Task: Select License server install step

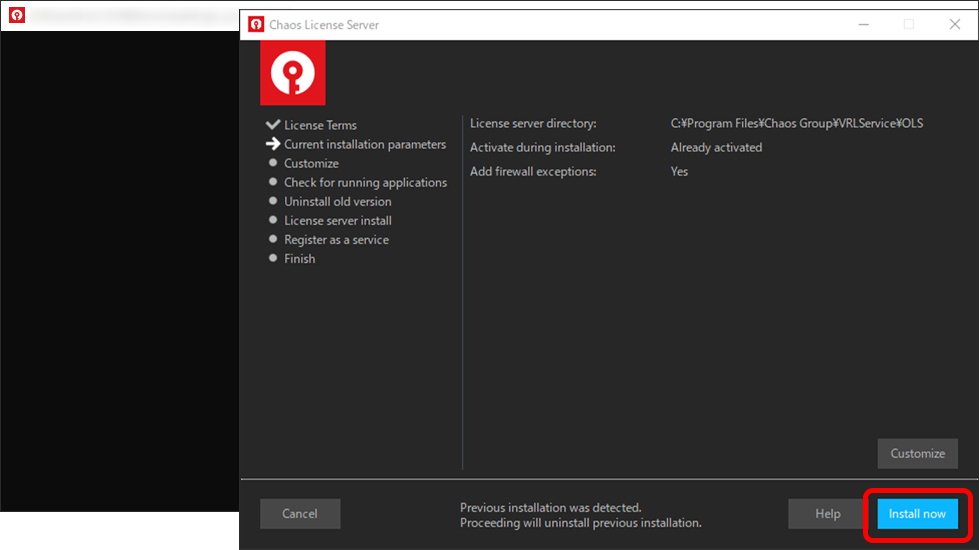Action: point(338,221)
